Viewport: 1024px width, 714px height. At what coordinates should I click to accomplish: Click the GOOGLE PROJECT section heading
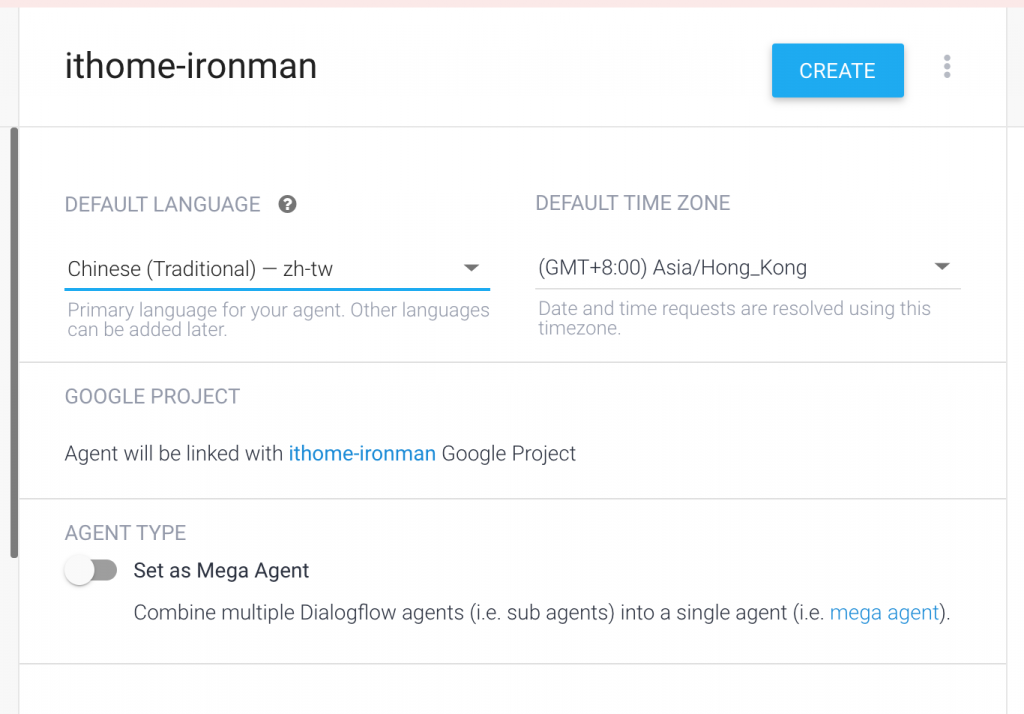click(152, 396)
